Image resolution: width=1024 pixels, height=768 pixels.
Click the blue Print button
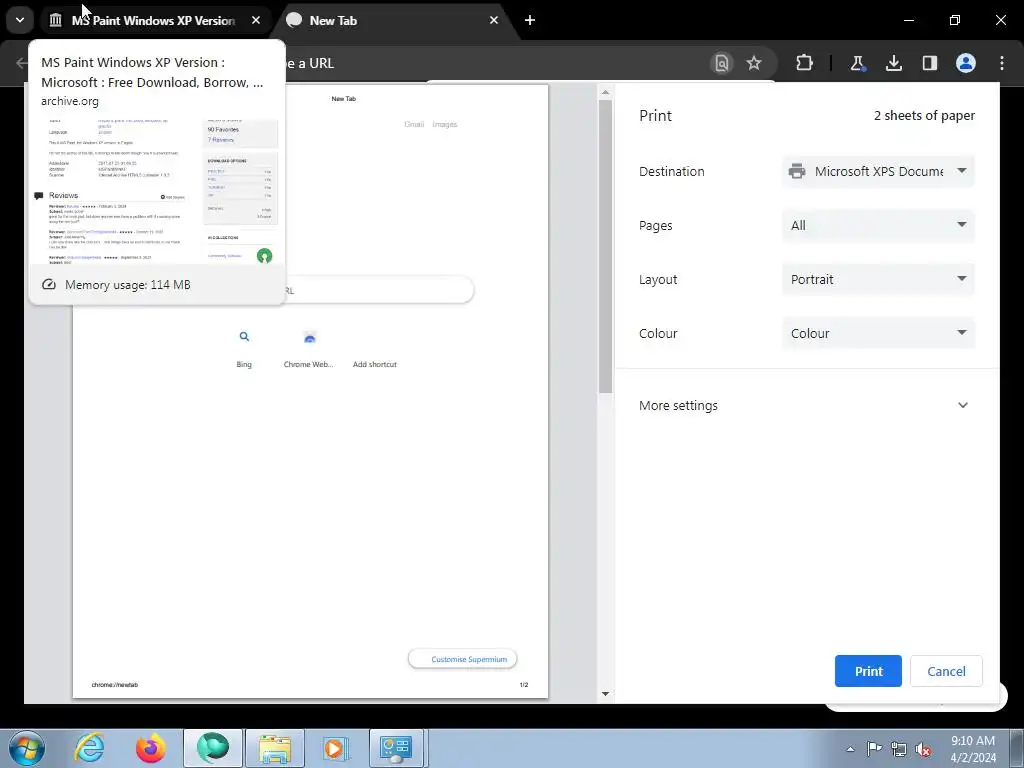(x=868, y=671)
